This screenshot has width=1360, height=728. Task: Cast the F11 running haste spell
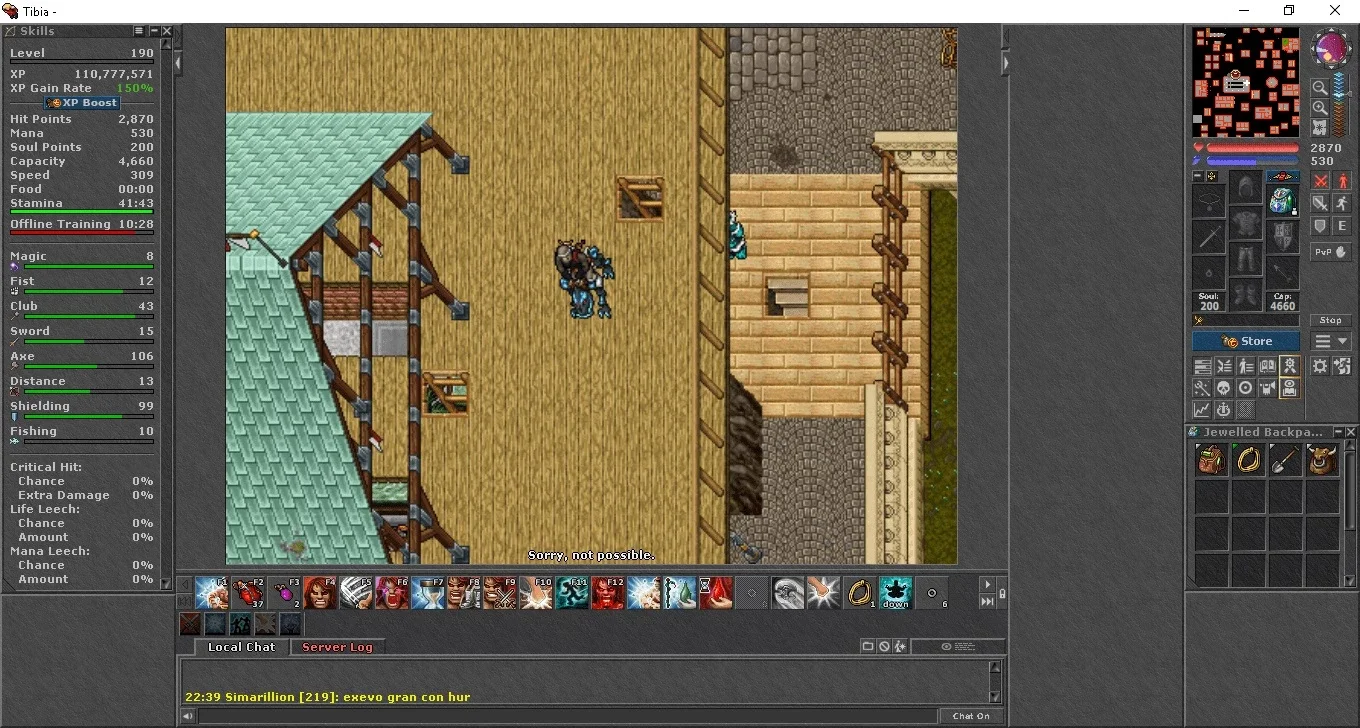pyautogui.click(x=572, y=593)
